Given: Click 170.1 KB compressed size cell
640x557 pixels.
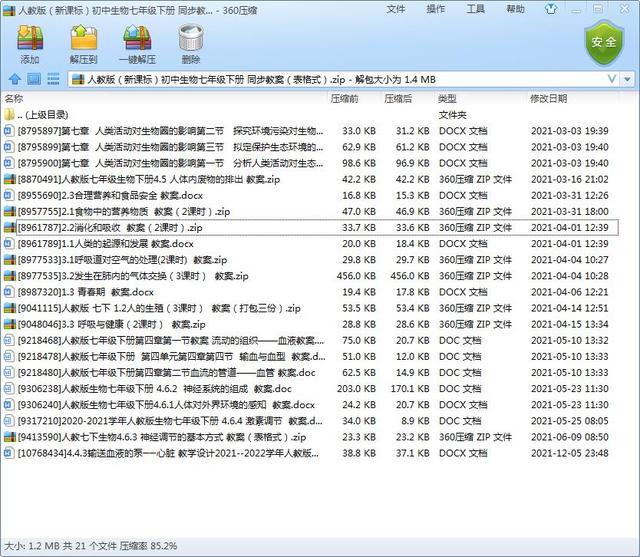Looking at the screenshot, I should tap(410, 388).
